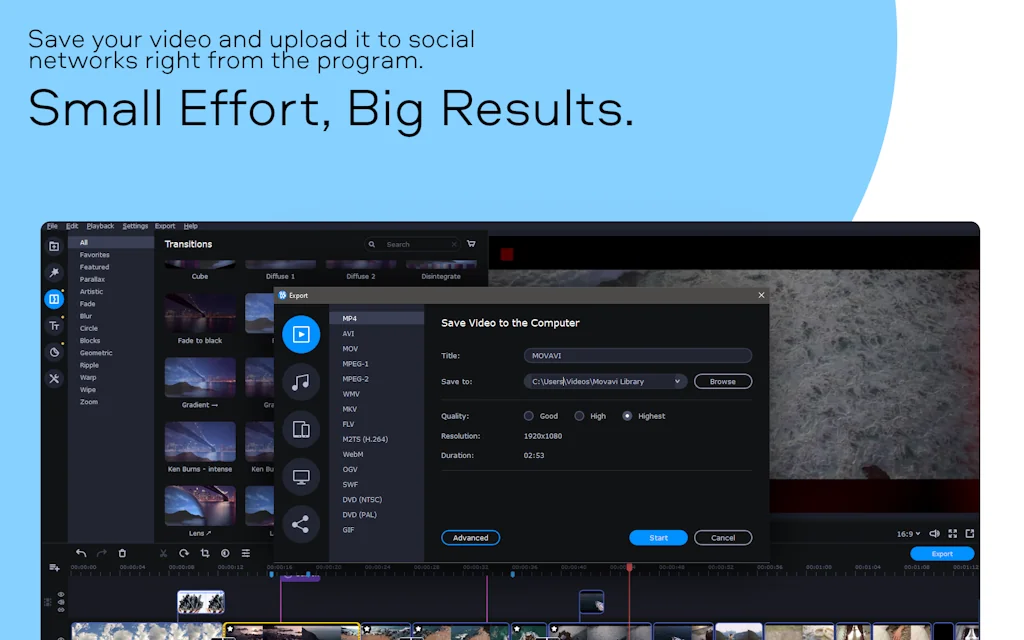
Task: Expand the 16:9 aspect ratio dropdown
Action: 908,533
